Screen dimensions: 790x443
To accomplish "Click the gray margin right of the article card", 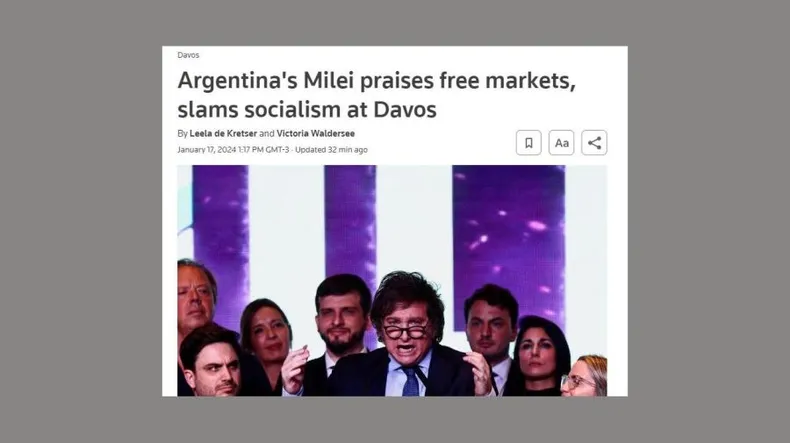I will pos(709,222).
